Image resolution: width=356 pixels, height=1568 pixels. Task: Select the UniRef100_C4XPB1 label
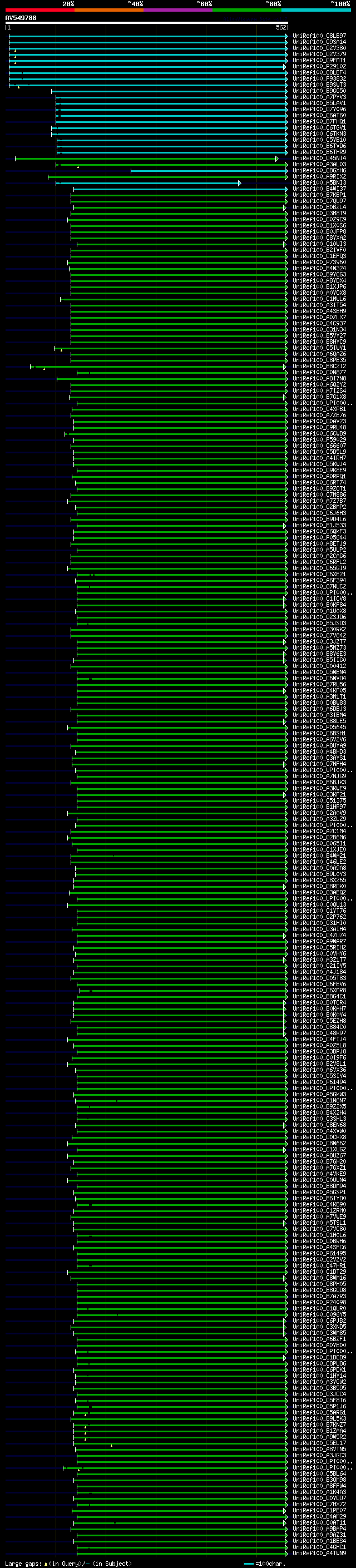tap(319, 409)
